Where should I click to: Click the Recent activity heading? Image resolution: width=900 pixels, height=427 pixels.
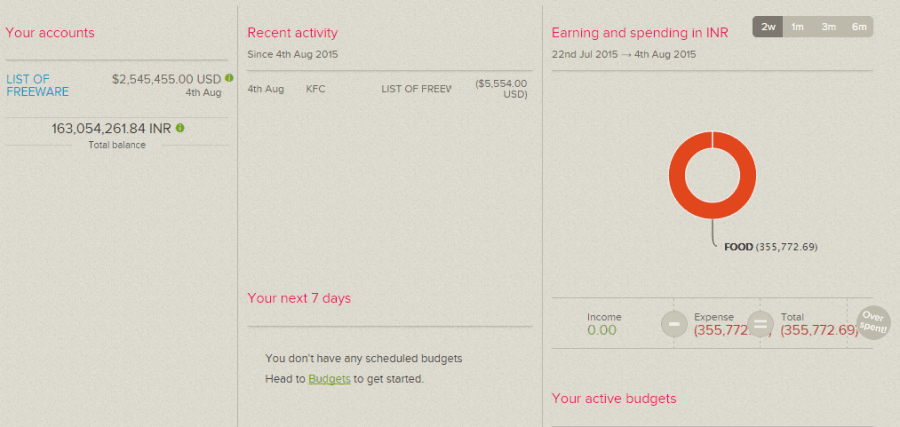pos(293,33)
